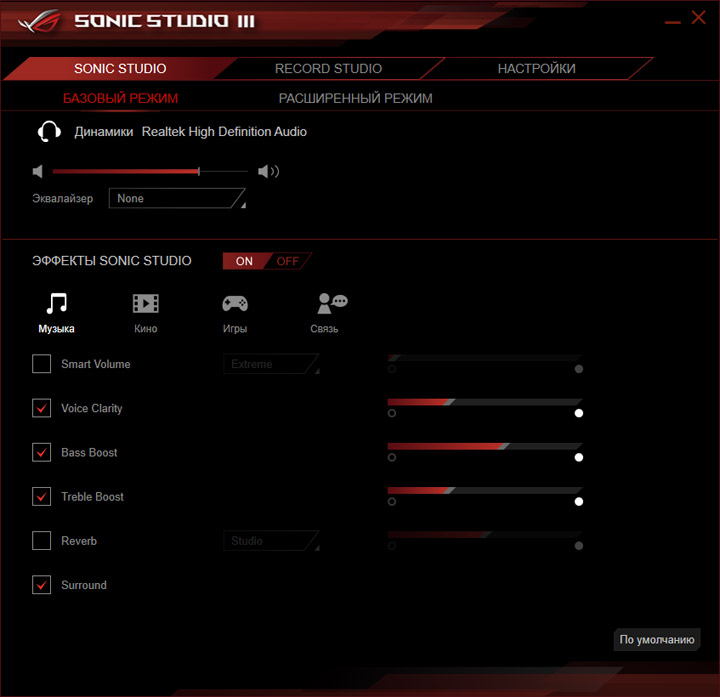Switch to the RECORD STUDIO tab
This screenshot has width=720, height=697.
[x=328, y=68]
